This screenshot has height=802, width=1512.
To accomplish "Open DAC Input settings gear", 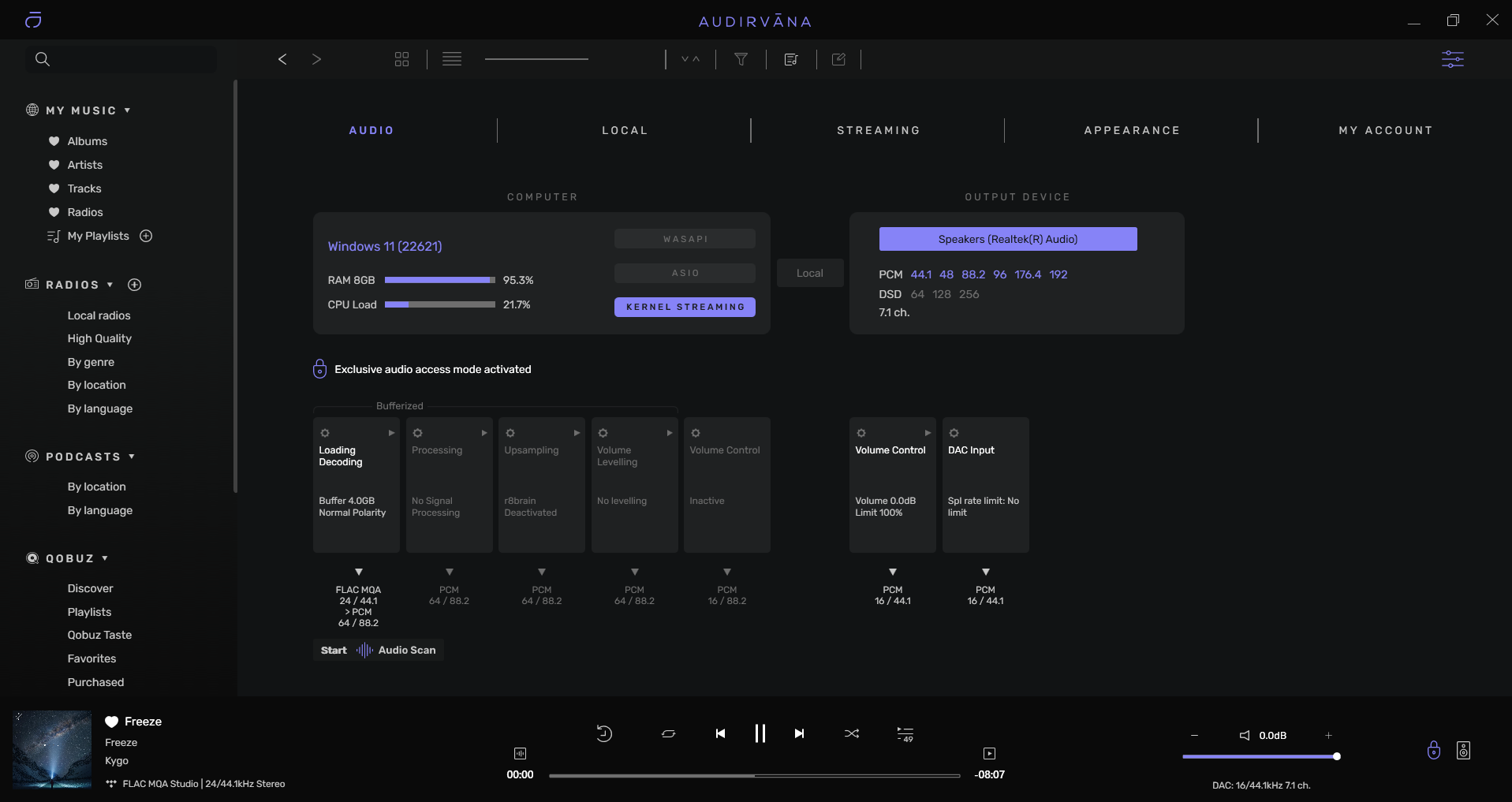I will pyautogui.click(x=954, y=433).
